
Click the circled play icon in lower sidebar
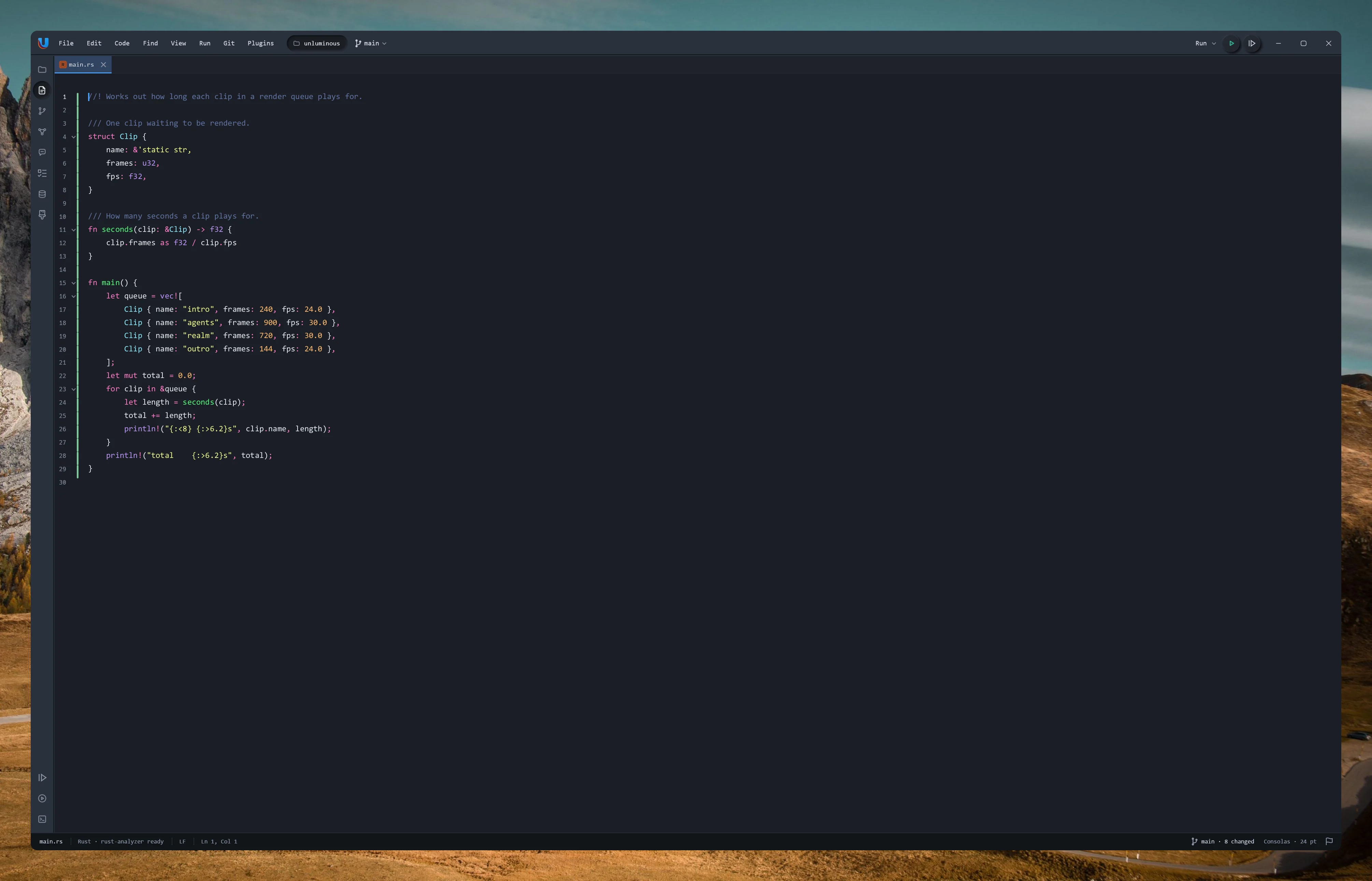click(x=42, y=798)
